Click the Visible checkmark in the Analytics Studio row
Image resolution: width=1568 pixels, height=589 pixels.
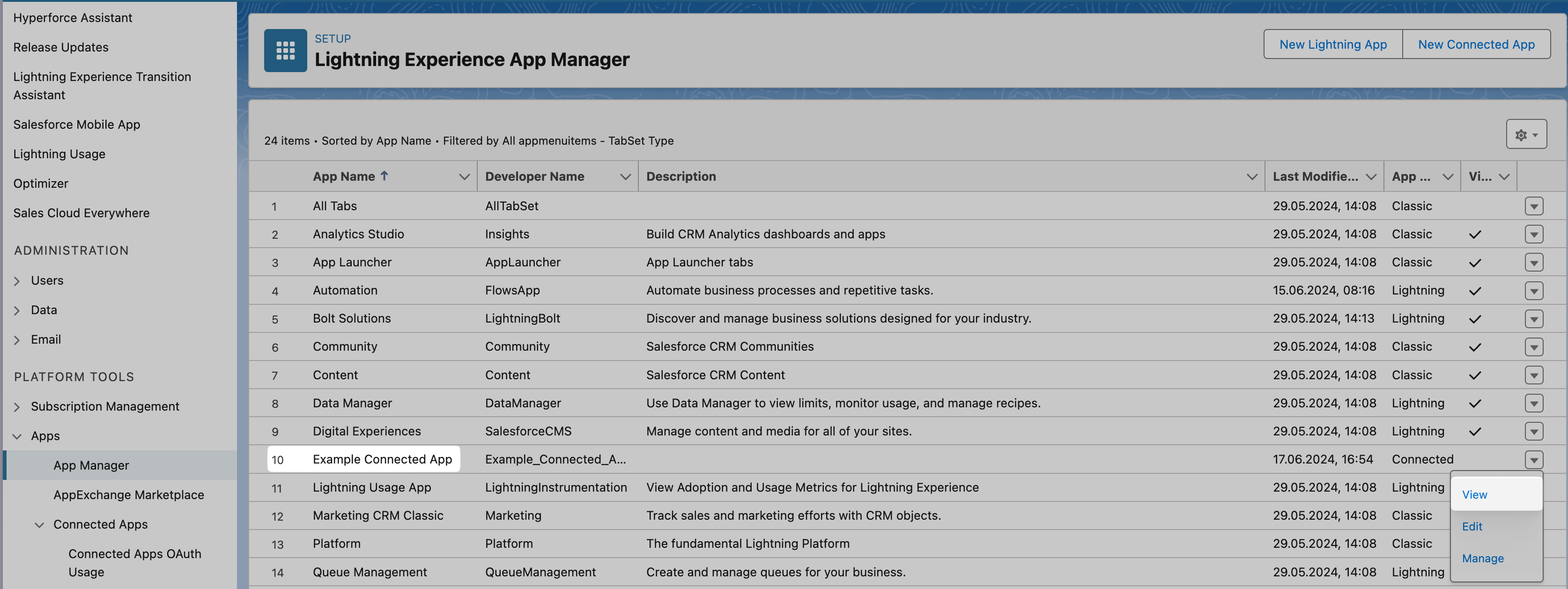[1474, 235]
